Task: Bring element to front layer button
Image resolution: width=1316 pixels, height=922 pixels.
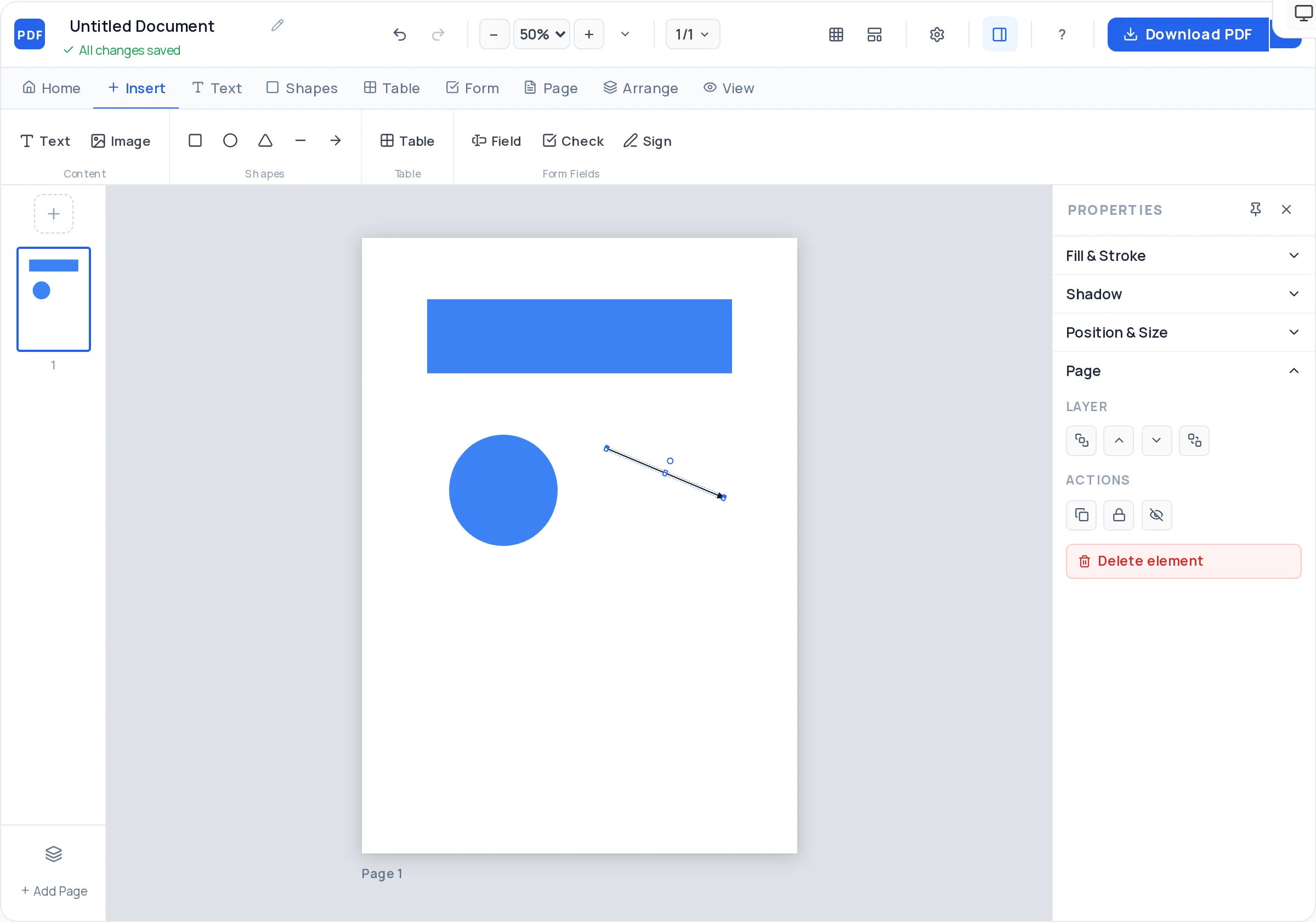Action: (x=1081, y=440)
